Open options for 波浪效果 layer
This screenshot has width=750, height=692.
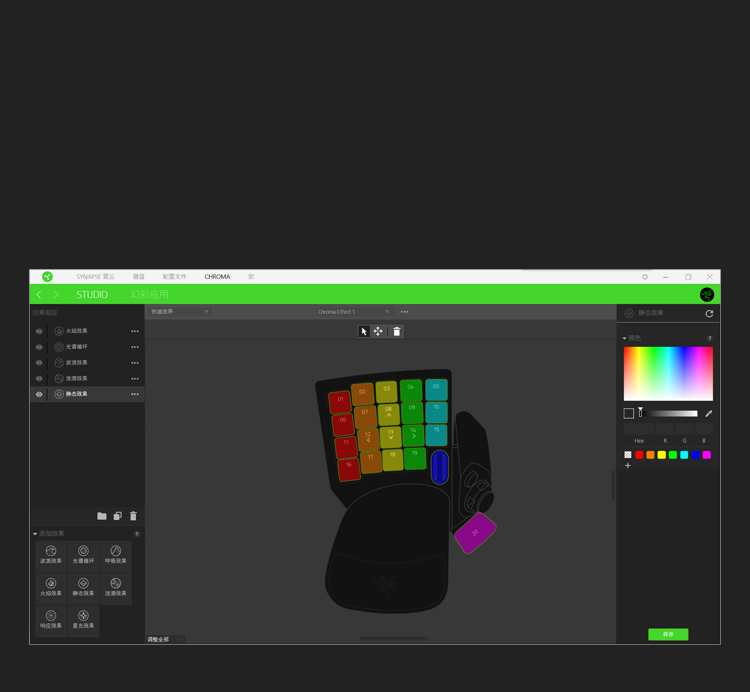(x=135, y=362)
